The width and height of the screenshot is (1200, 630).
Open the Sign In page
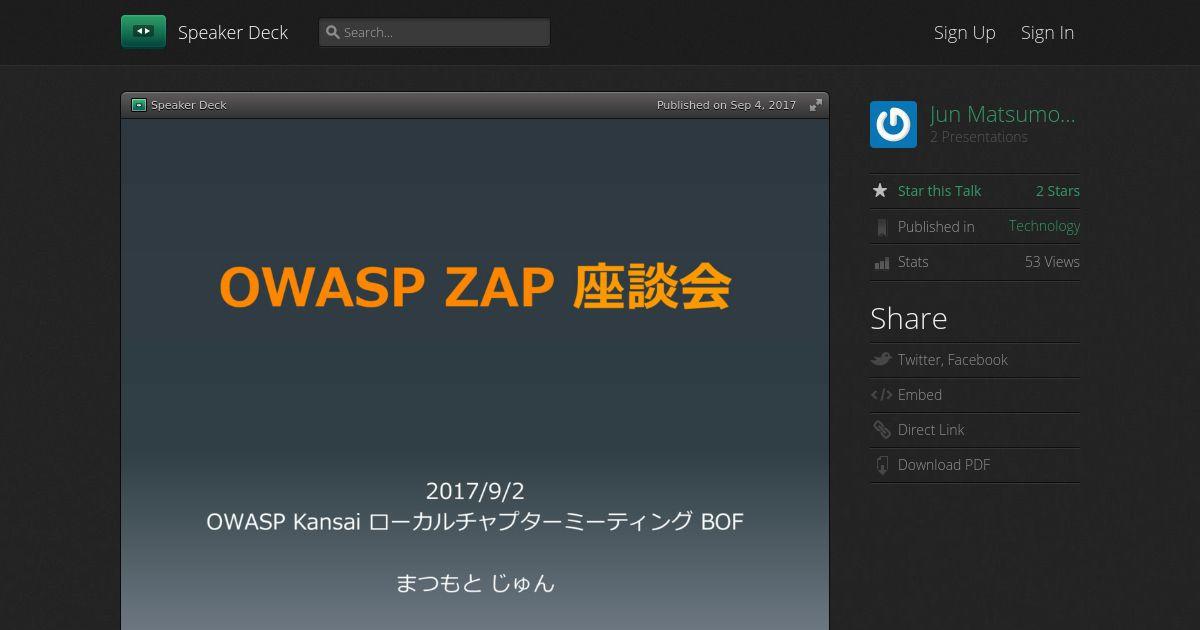tap(1047, 32)
